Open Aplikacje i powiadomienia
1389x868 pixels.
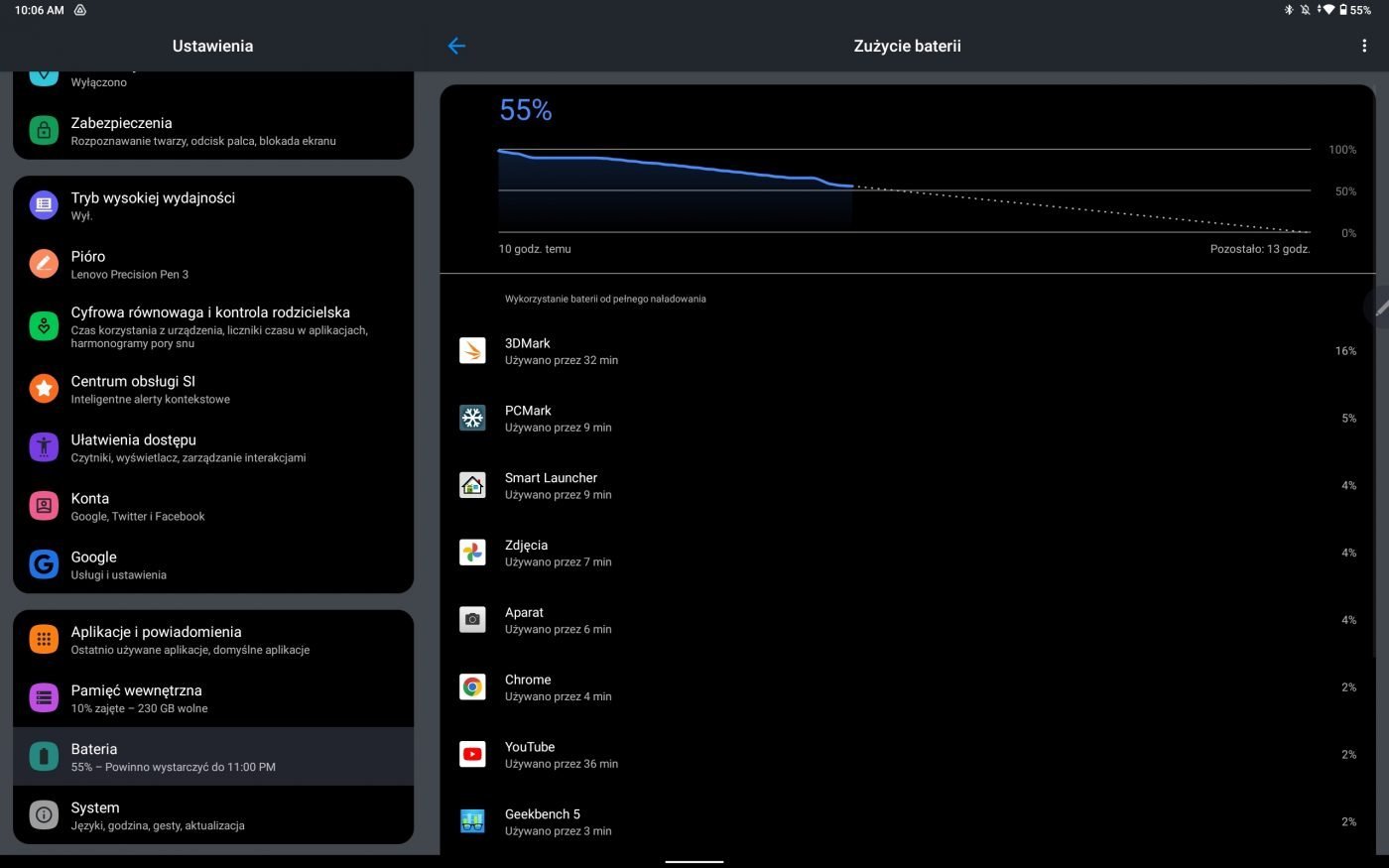click(x=213, y=640)
